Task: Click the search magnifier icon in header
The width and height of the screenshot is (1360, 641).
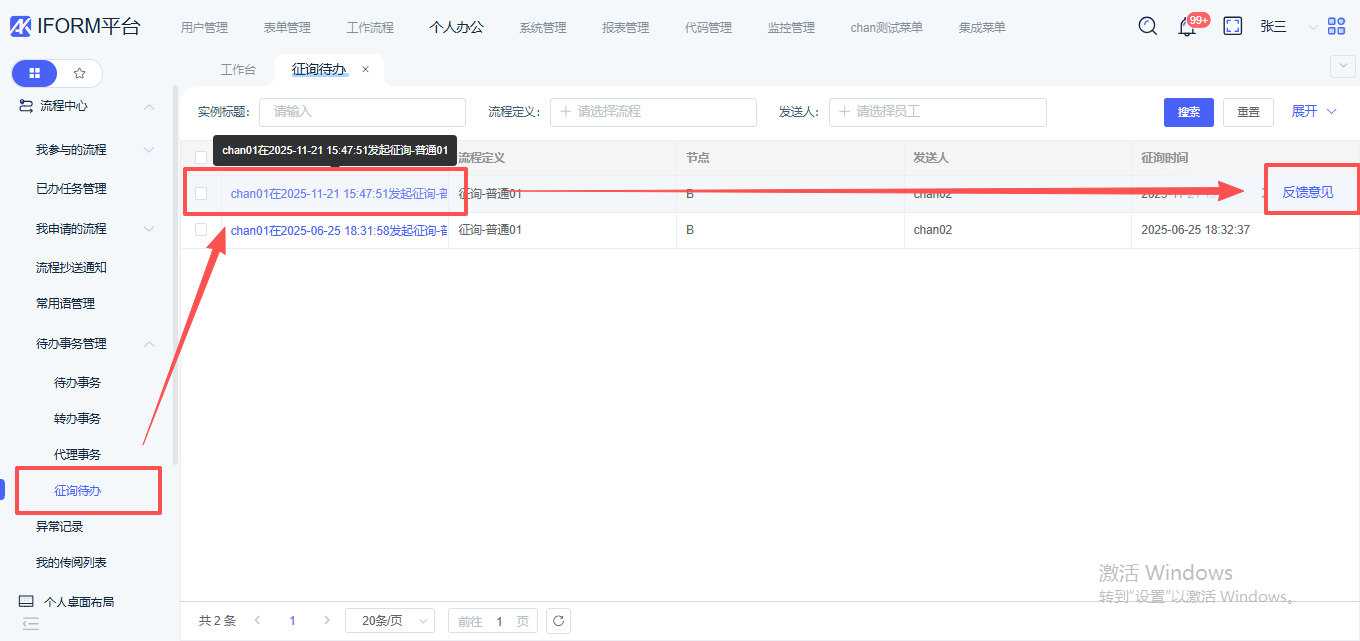Action: (x=1148, y=26)
